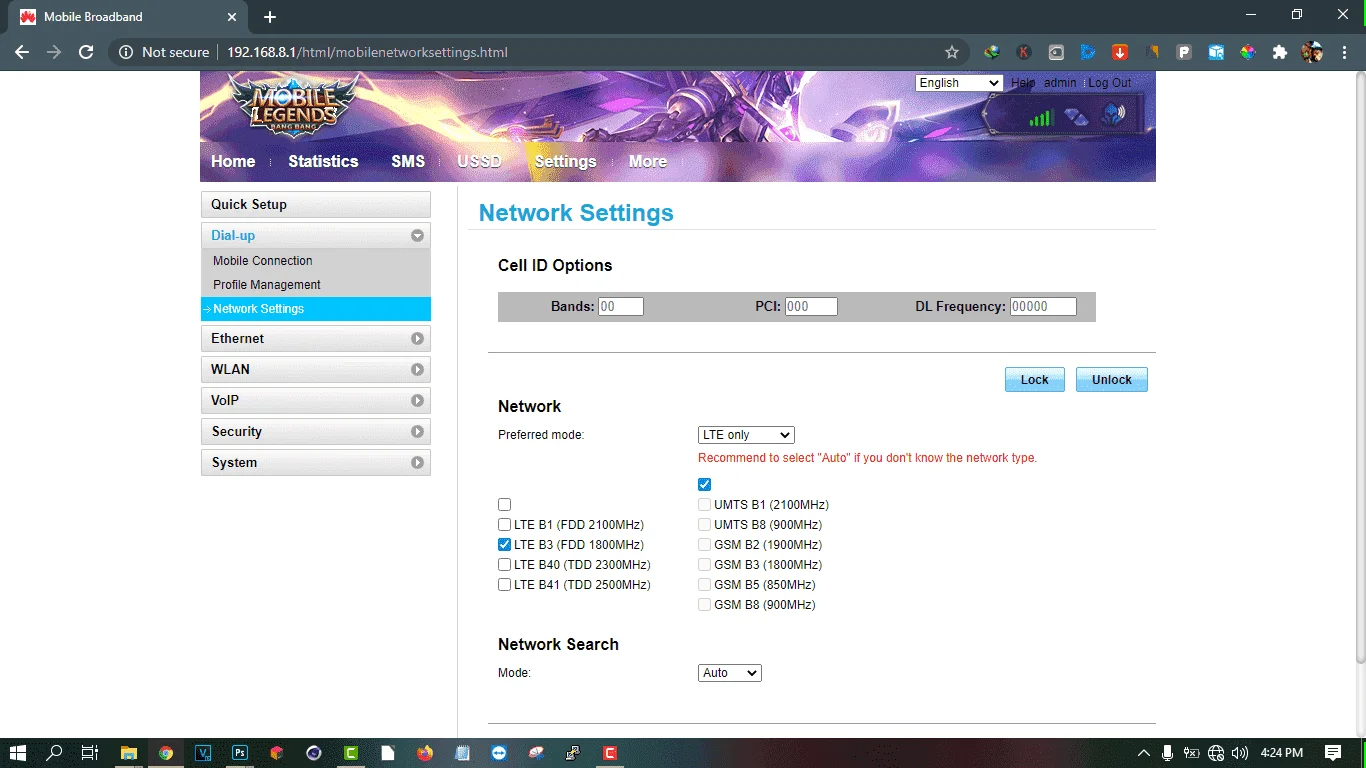
Task: Click the DL Frequency input field
Action: (x=1043, y=307)
